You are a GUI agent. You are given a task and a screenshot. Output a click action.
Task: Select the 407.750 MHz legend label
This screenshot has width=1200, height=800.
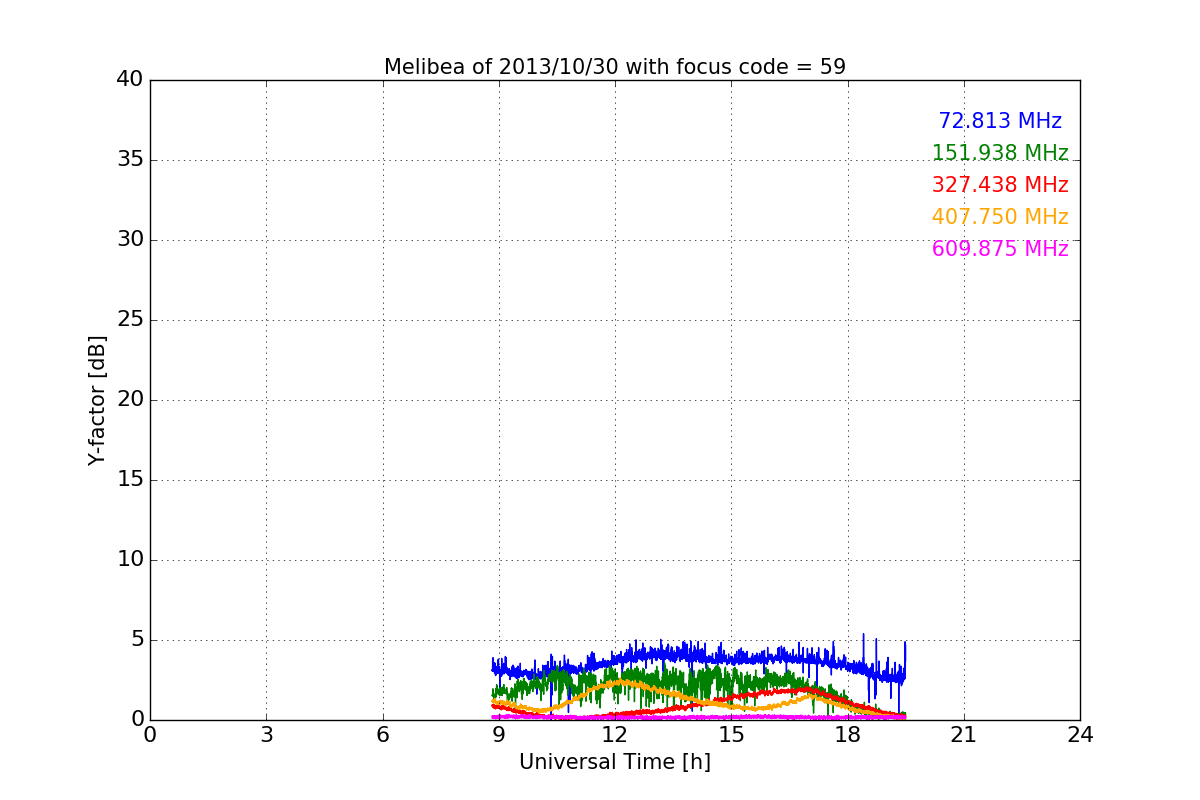pyautogui.click(x=1000, y=217)
